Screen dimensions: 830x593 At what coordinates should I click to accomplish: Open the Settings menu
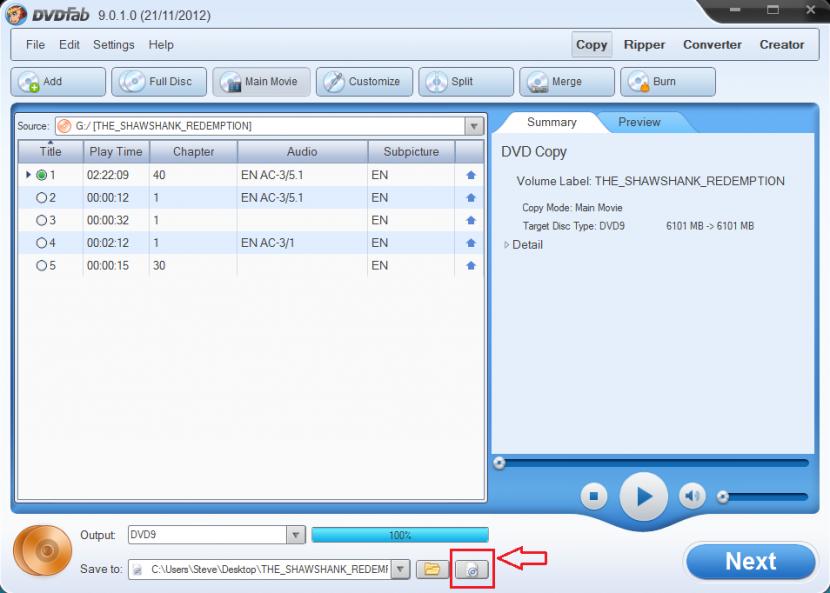[x=114, y=44]
